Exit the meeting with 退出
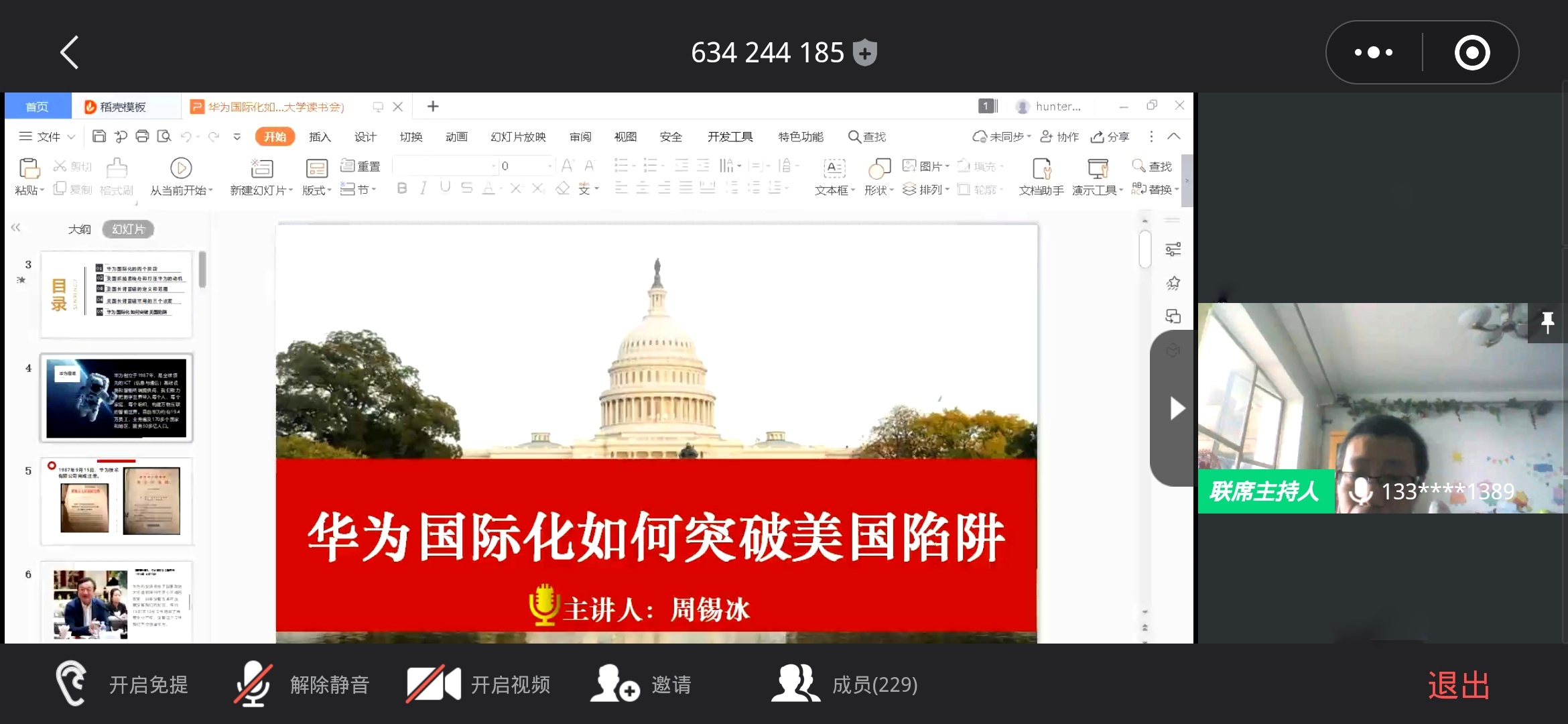Viewport: 1568px width, 724px height. pyautogui.click(x=1458, y=685)
